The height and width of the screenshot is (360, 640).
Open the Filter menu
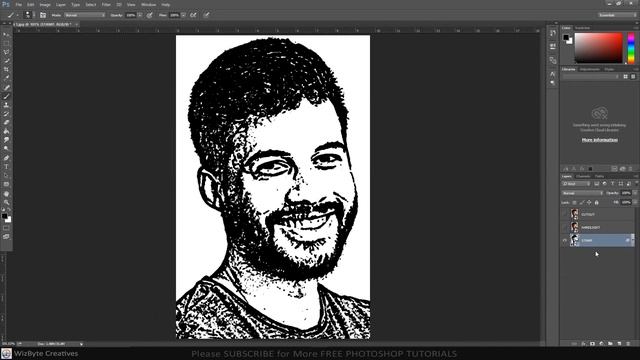(106, 4)
